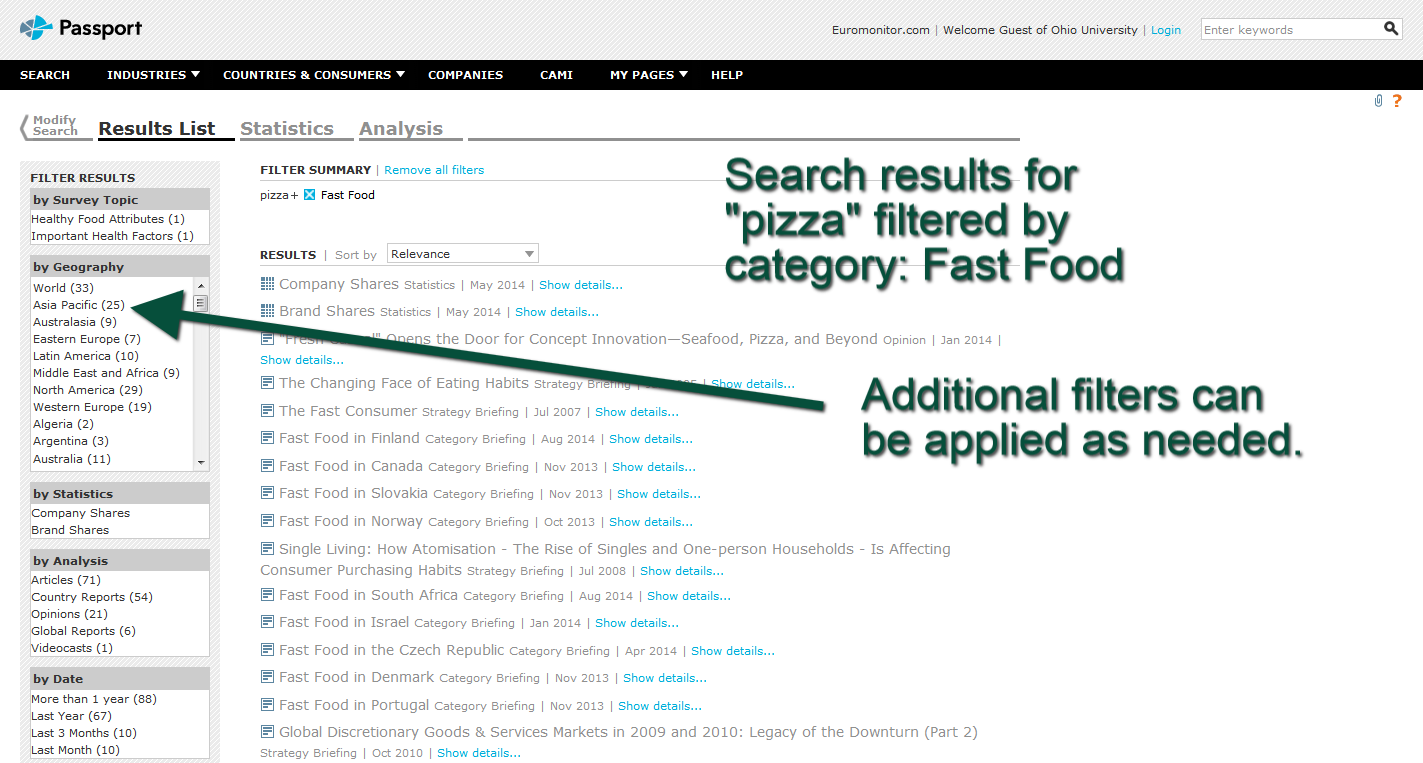Expand the My Pages menu
This screenshot has width=1423, height=763.
649,75
